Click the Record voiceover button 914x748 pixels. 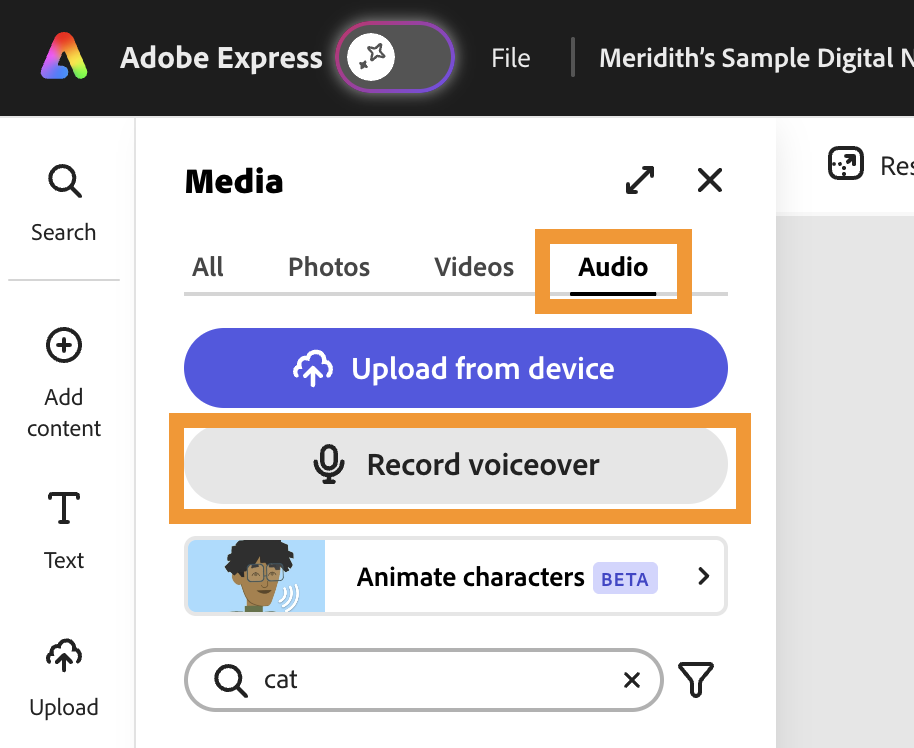455,465
